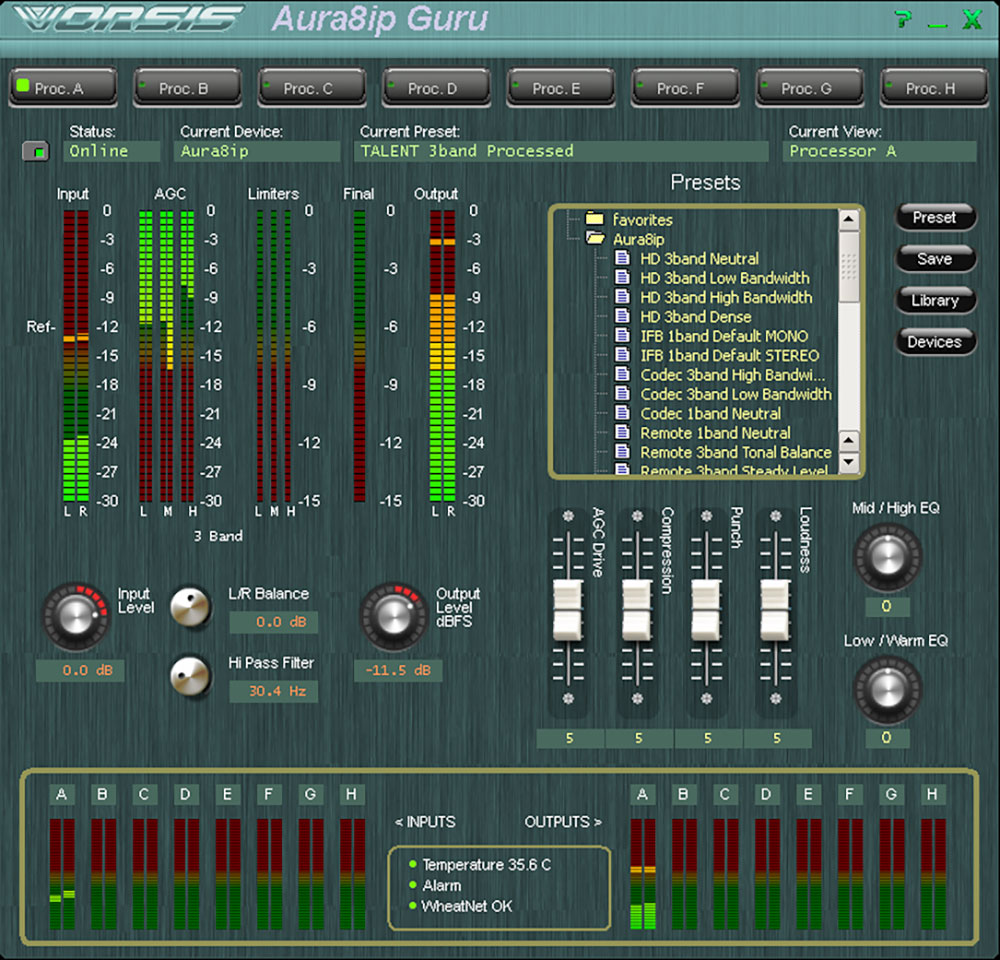Click preset list scroll up arrow
This screenshot has height=960, width=1000.
pyautogui.click(x=848, y=220)
